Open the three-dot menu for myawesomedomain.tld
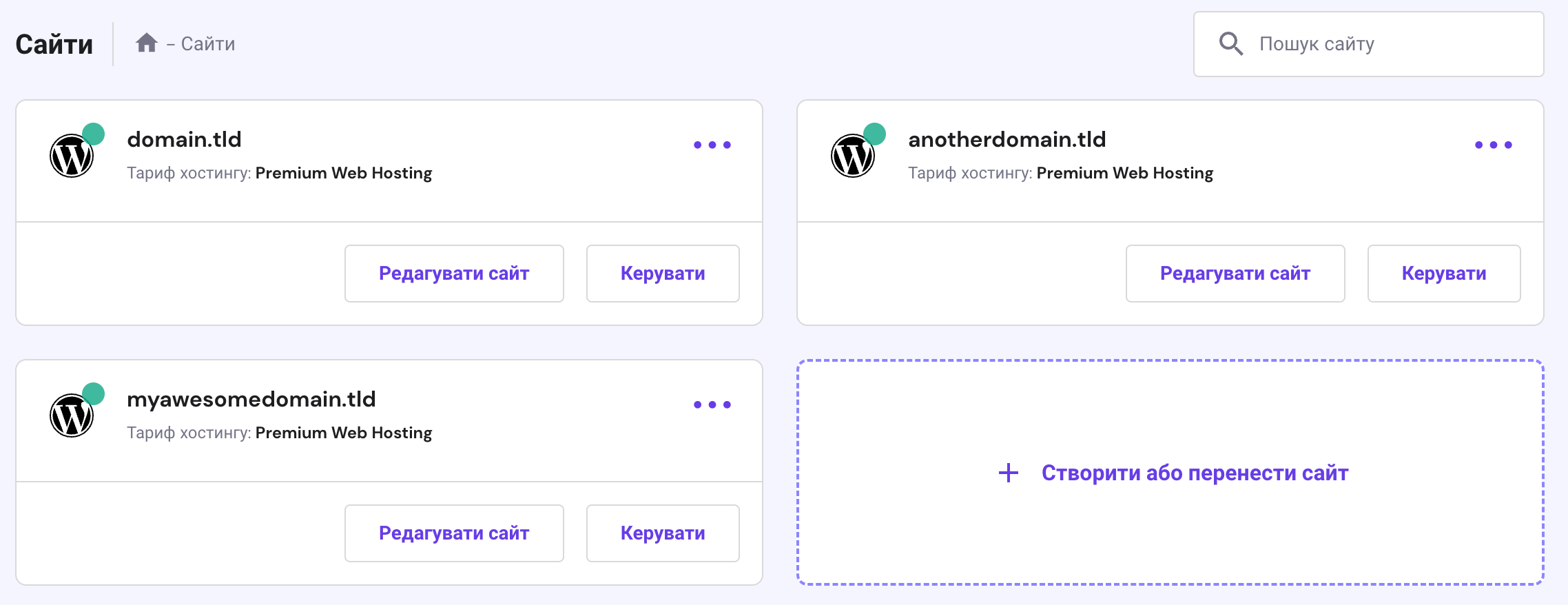Image resolution: width=1568 pixels, height=605 pixels. [712, 403]
